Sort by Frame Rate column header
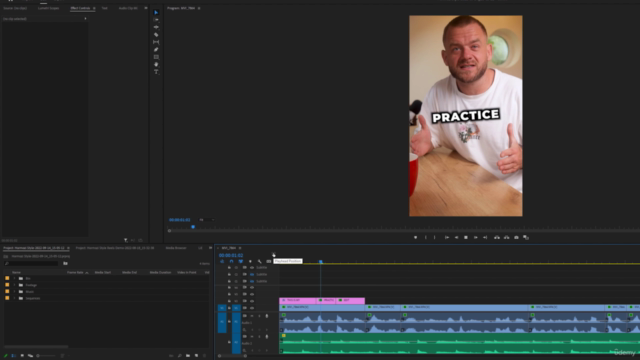 click(76, 272)
